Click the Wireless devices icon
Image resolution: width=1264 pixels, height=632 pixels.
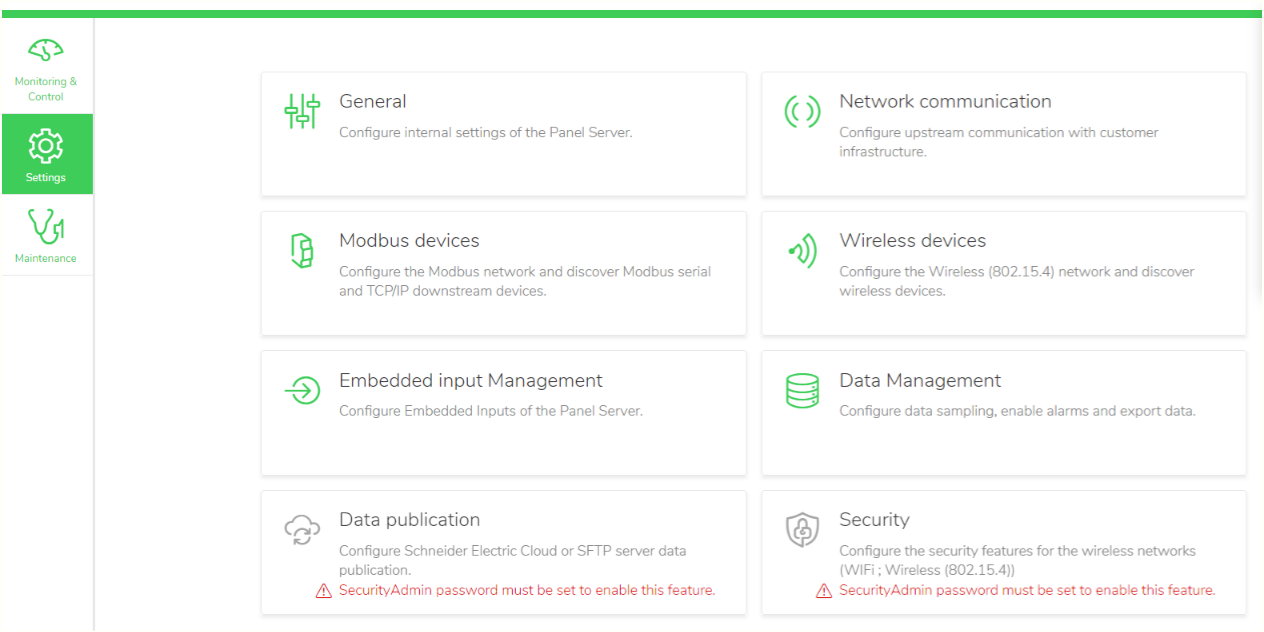tap(802, 251)
